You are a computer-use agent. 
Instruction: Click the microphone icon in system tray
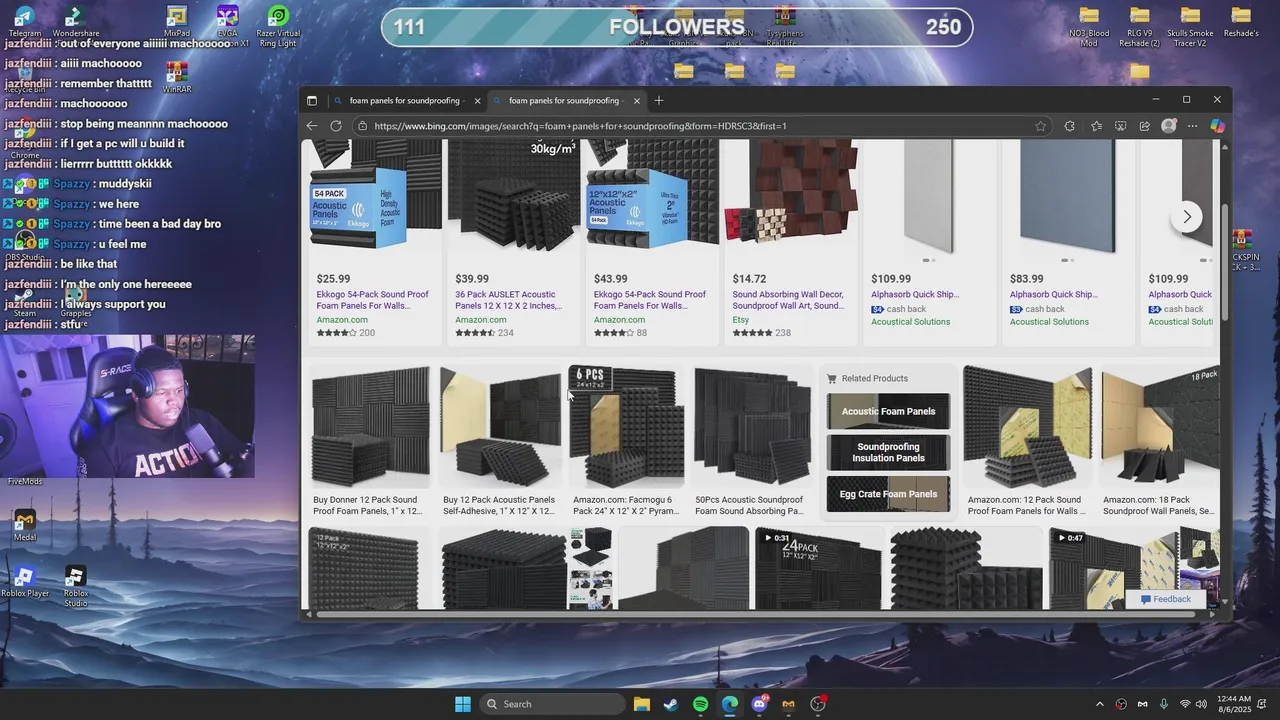click(x=1164, y=704)
